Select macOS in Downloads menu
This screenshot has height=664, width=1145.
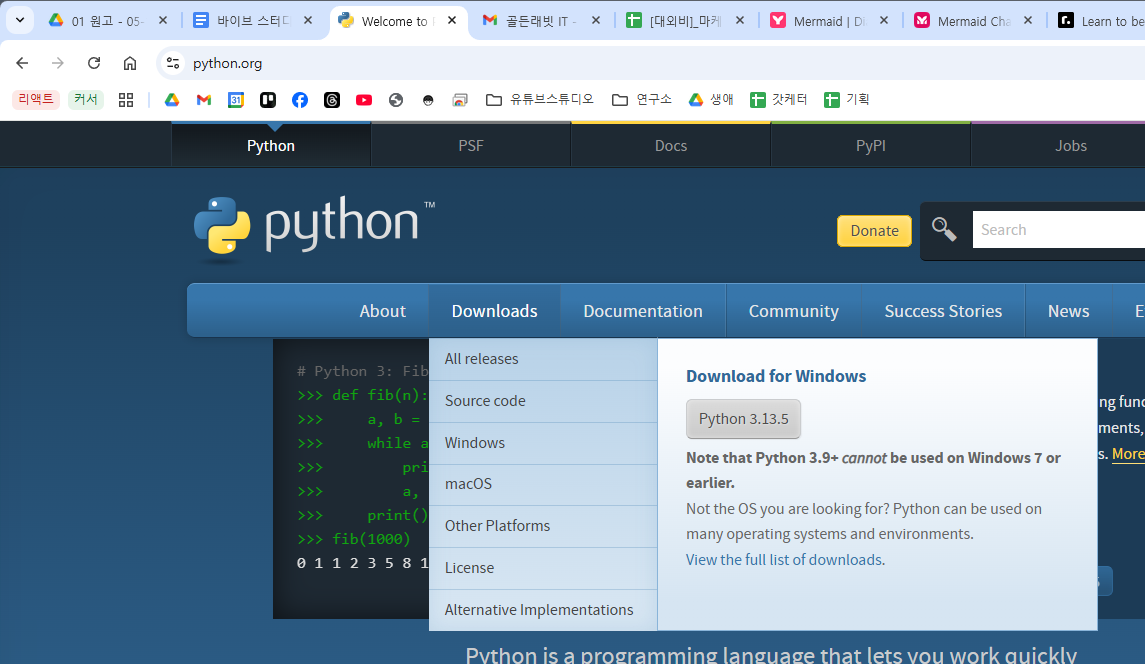(543, 484)
